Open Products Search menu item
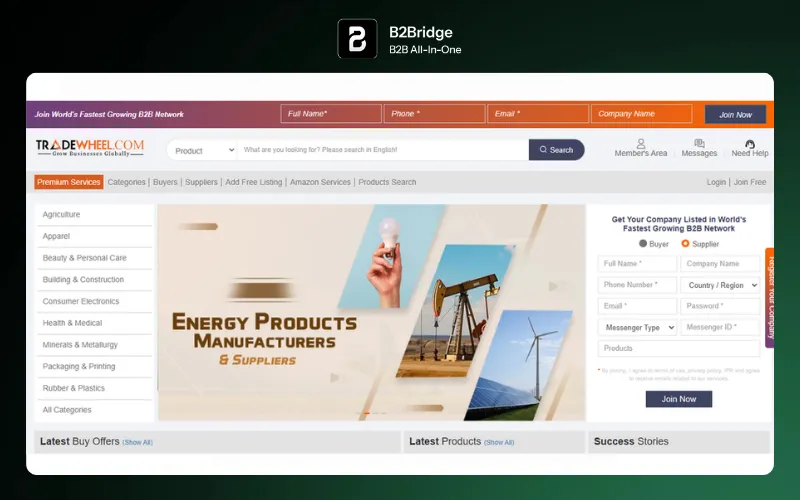Viewport: 800px width, 500px height. coord(387,182)
